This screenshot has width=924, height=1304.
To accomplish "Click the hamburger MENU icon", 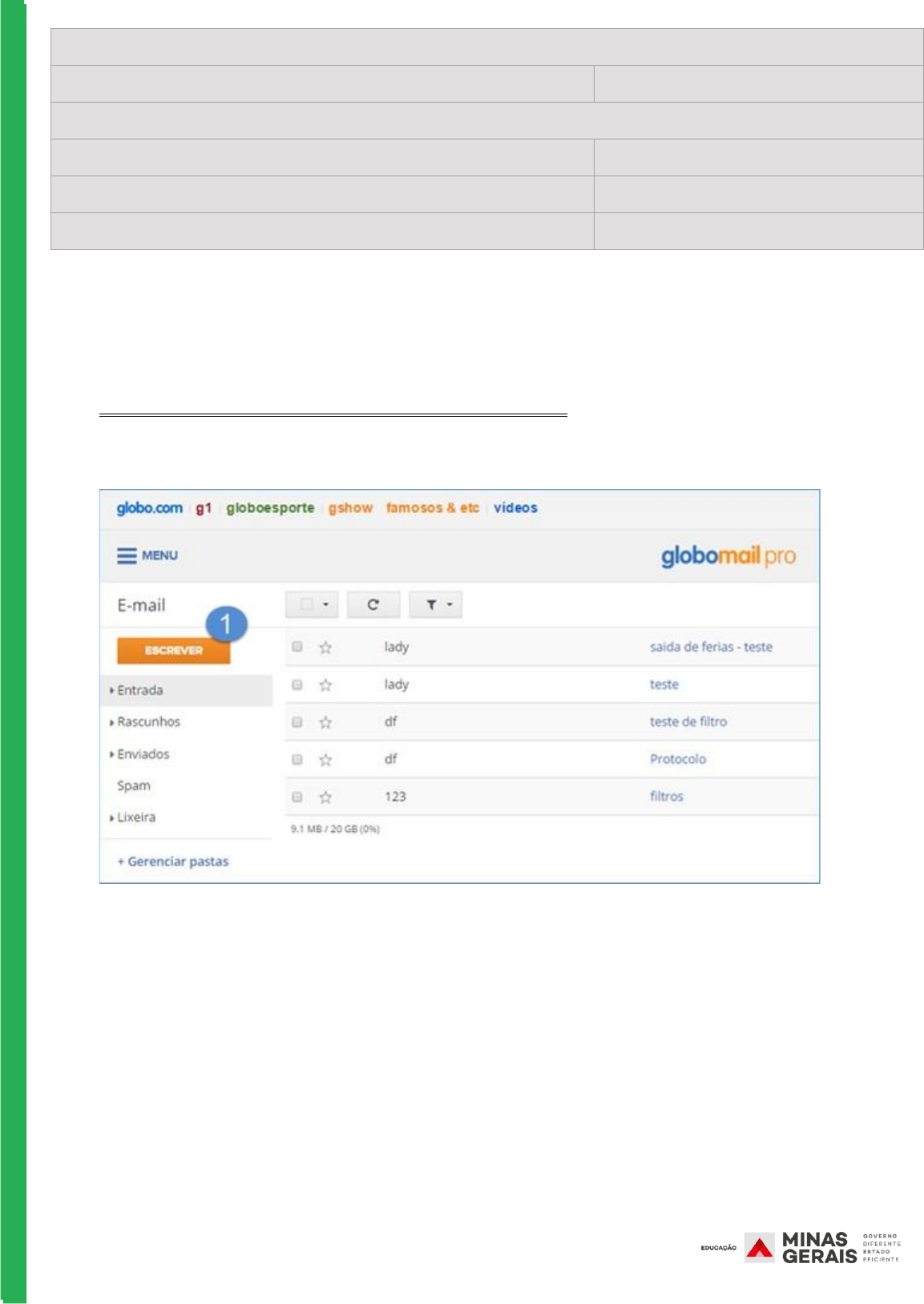I will [127, 555].
